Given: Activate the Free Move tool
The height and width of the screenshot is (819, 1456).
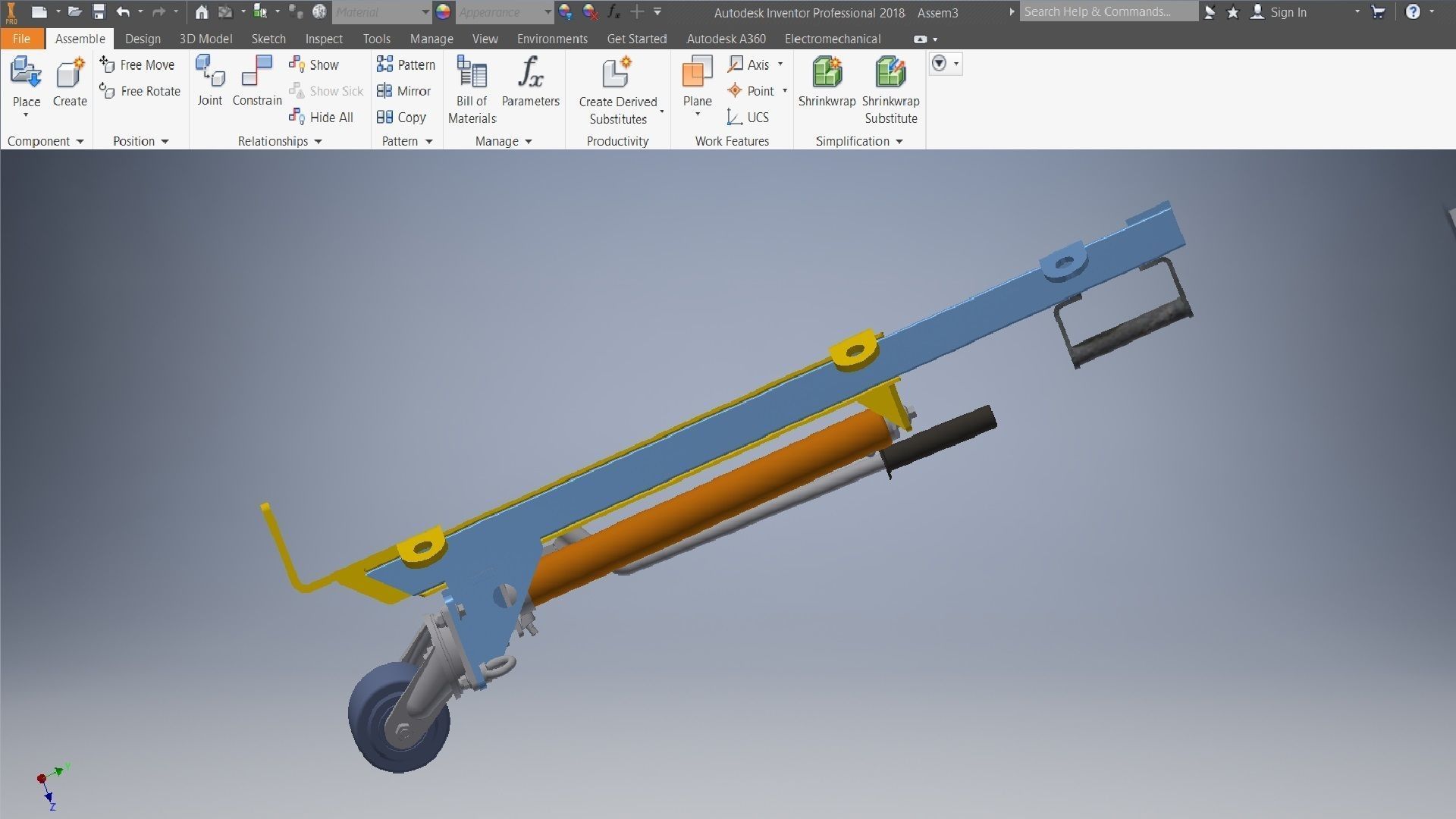Looking at the screenshot, I should pos(137,64).
